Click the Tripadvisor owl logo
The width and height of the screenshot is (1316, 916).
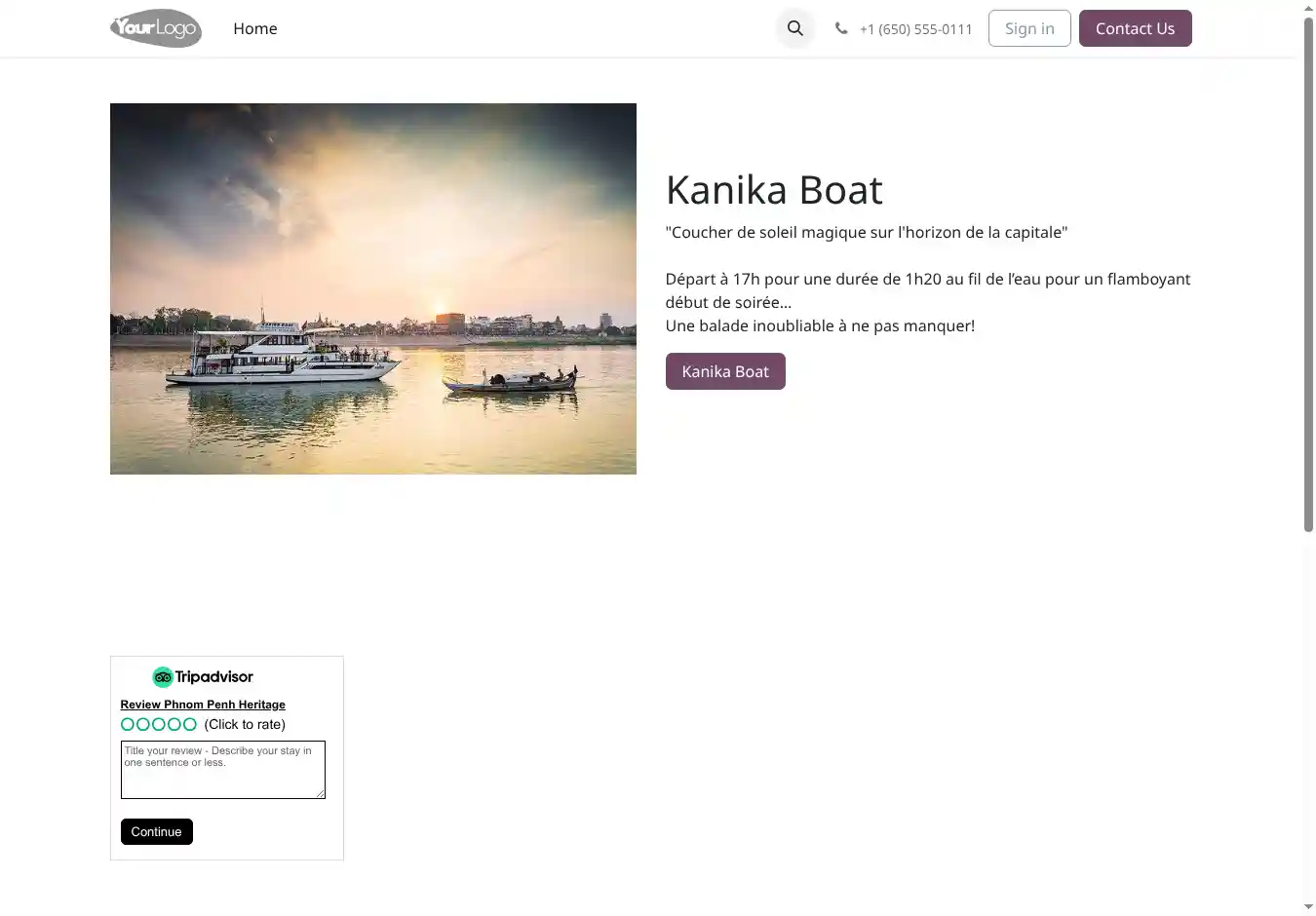coord(163,677)
